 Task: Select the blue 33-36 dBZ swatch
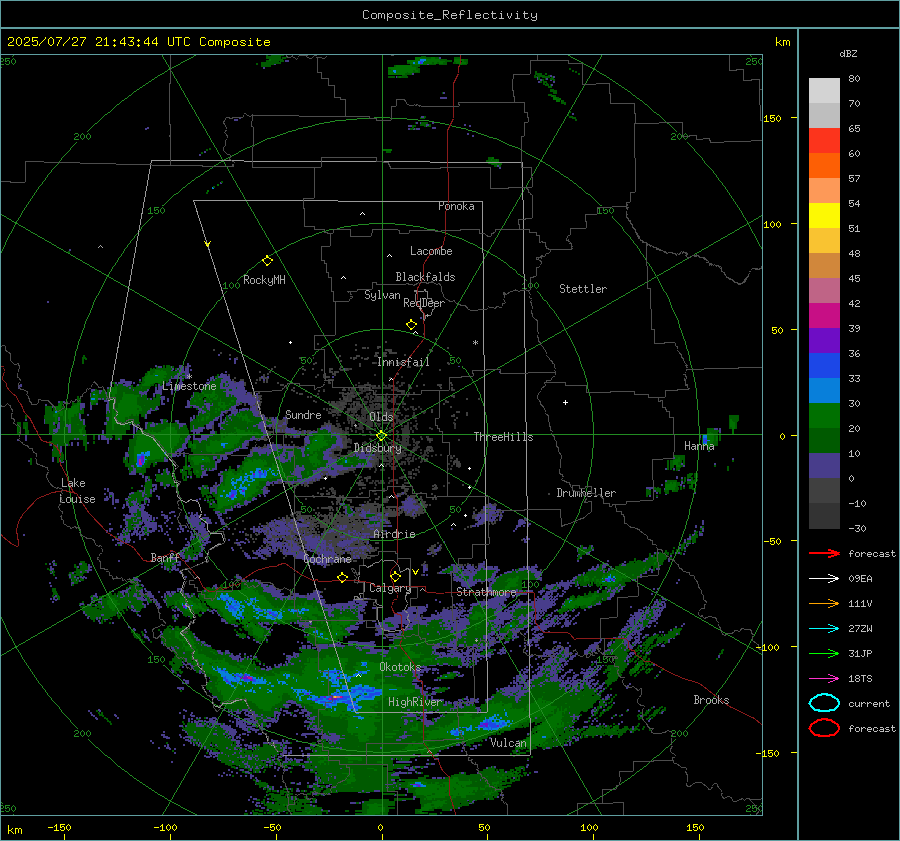pyautogui.click(x=824, y=365)
